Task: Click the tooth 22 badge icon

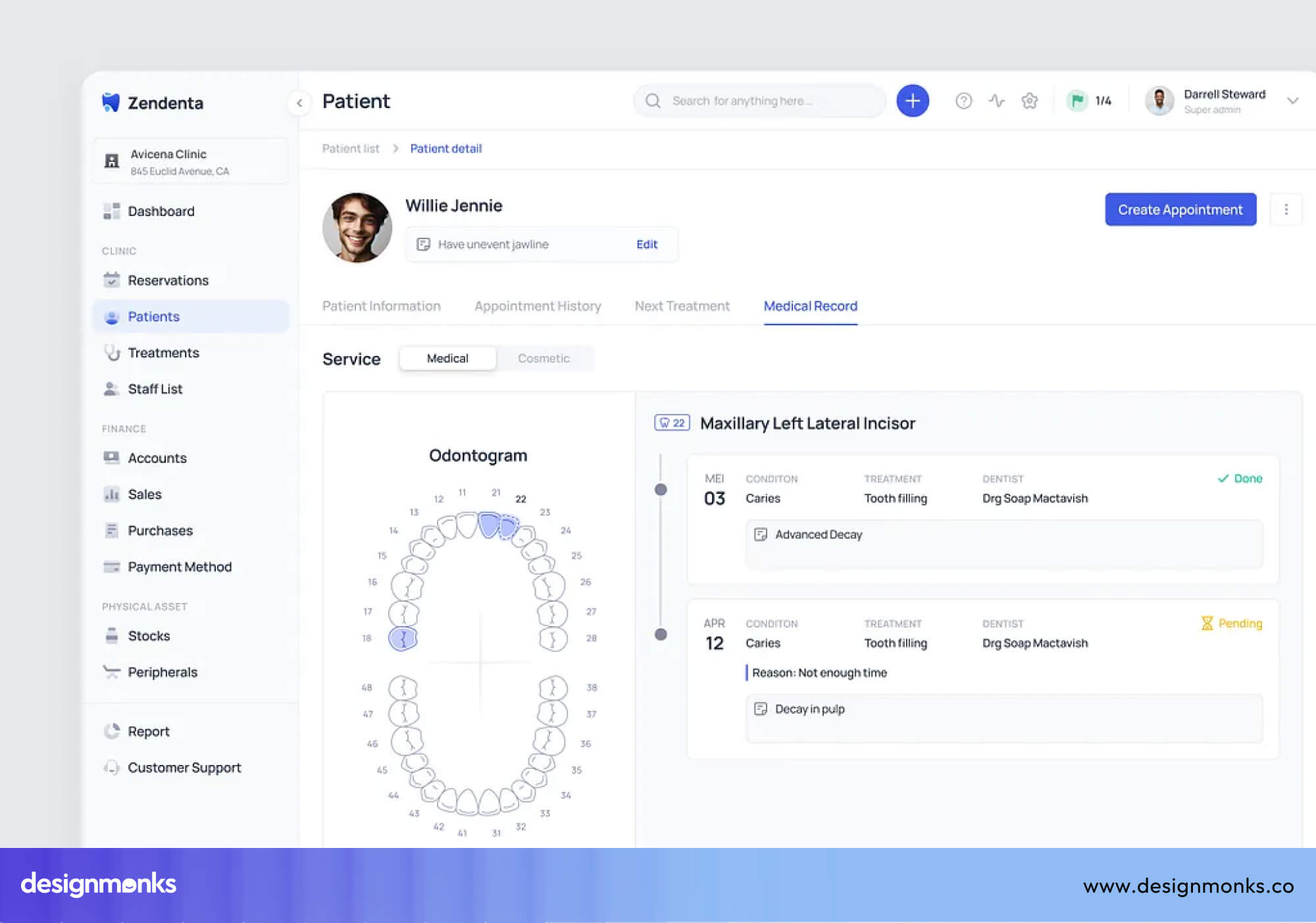Action: click(x=672, y=423)
